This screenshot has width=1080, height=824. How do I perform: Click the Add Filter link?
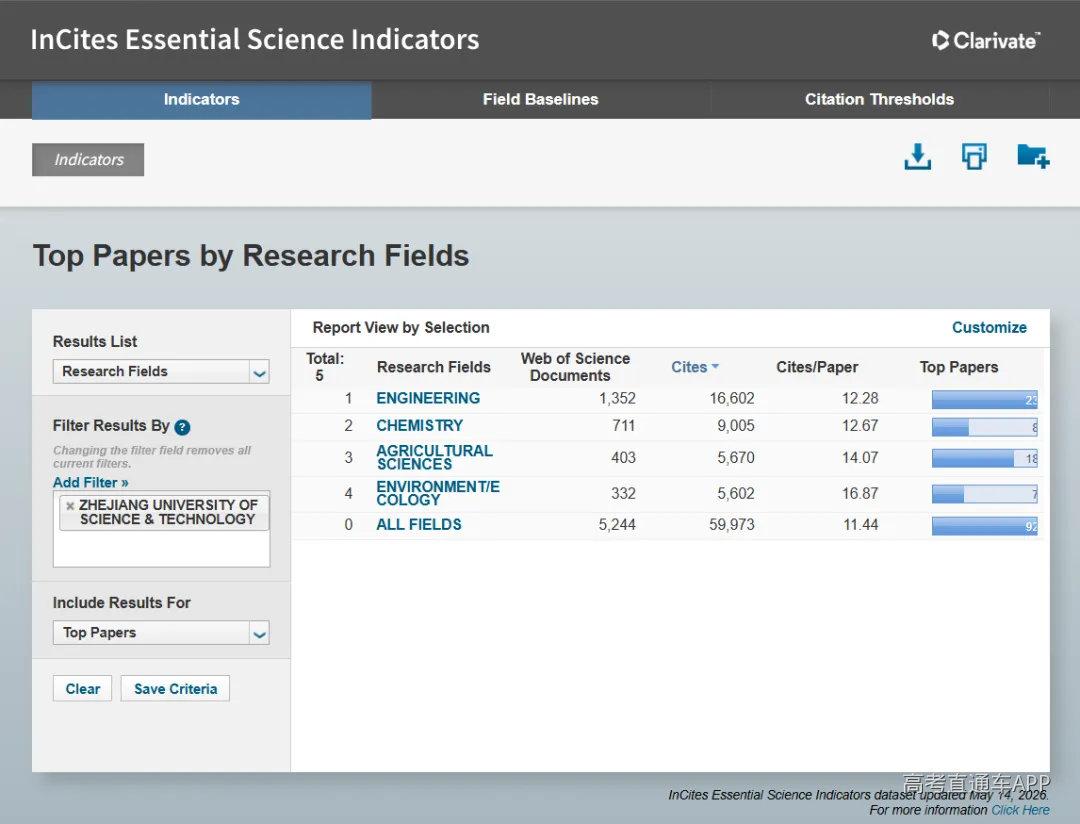(90, 482)
